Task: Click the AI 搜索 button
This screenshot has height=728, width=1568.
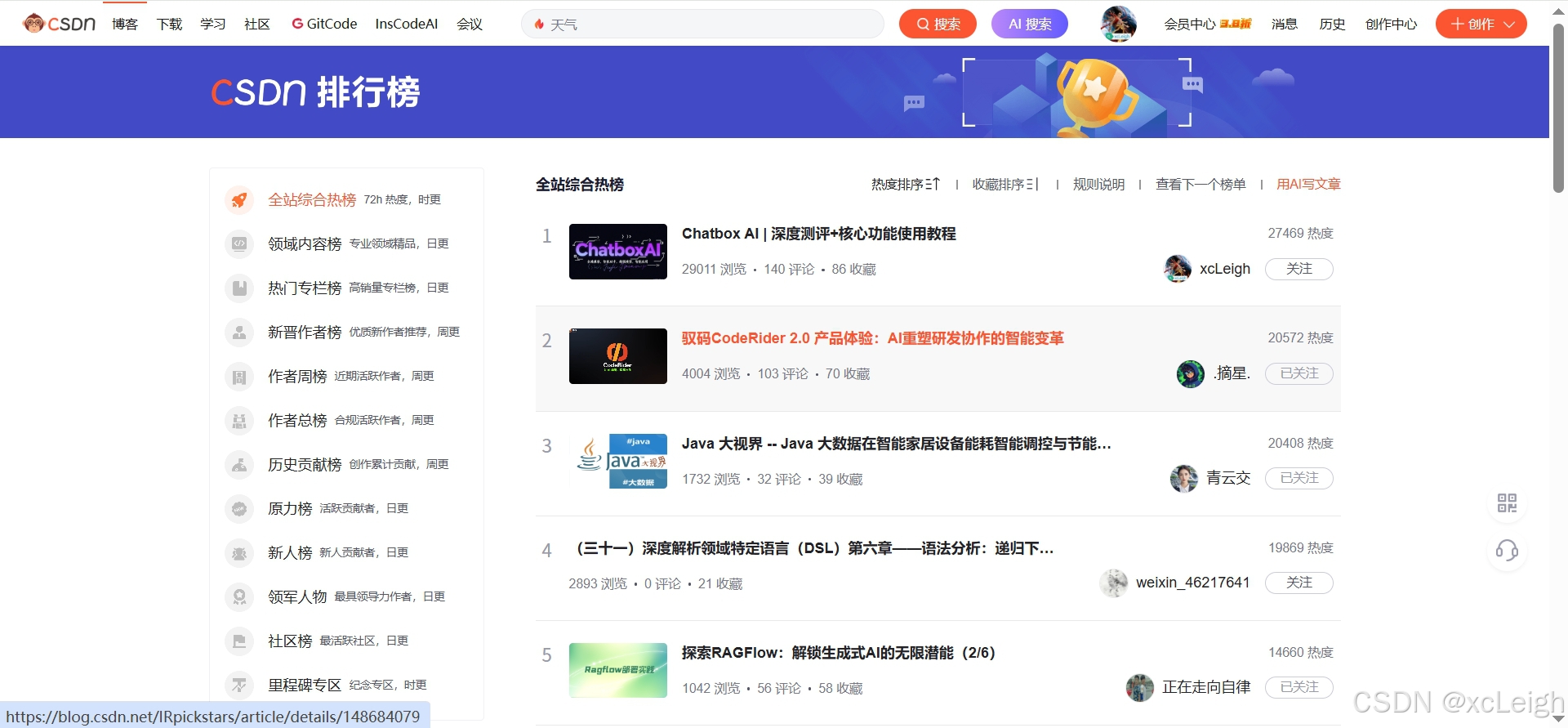Action: 1030,24
